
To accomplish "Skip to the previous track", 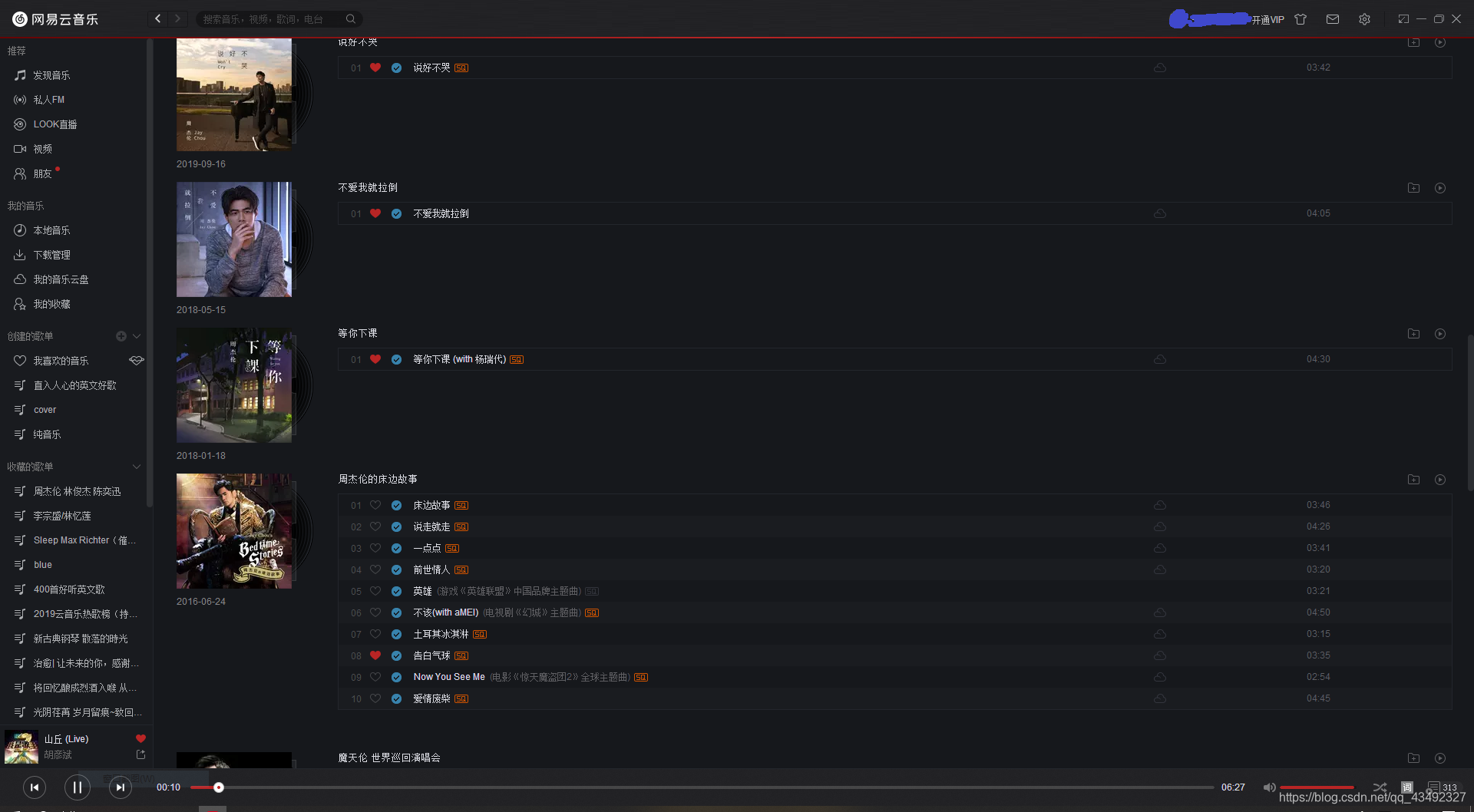I will click(34, 787).
